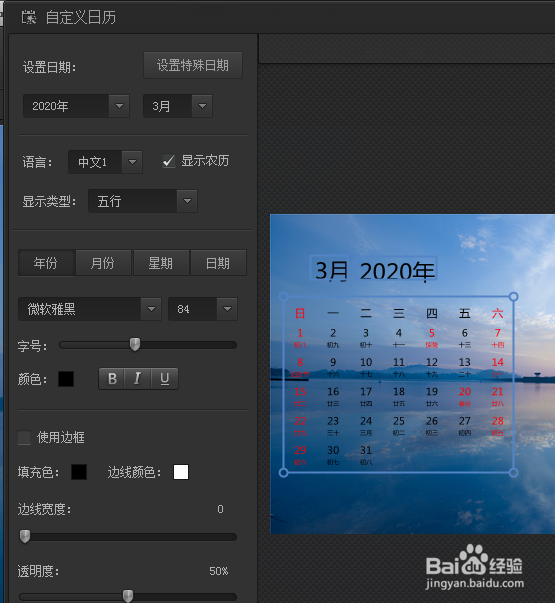
Task: Click date 5 in the calendar preview
Action: click(432, 333)
